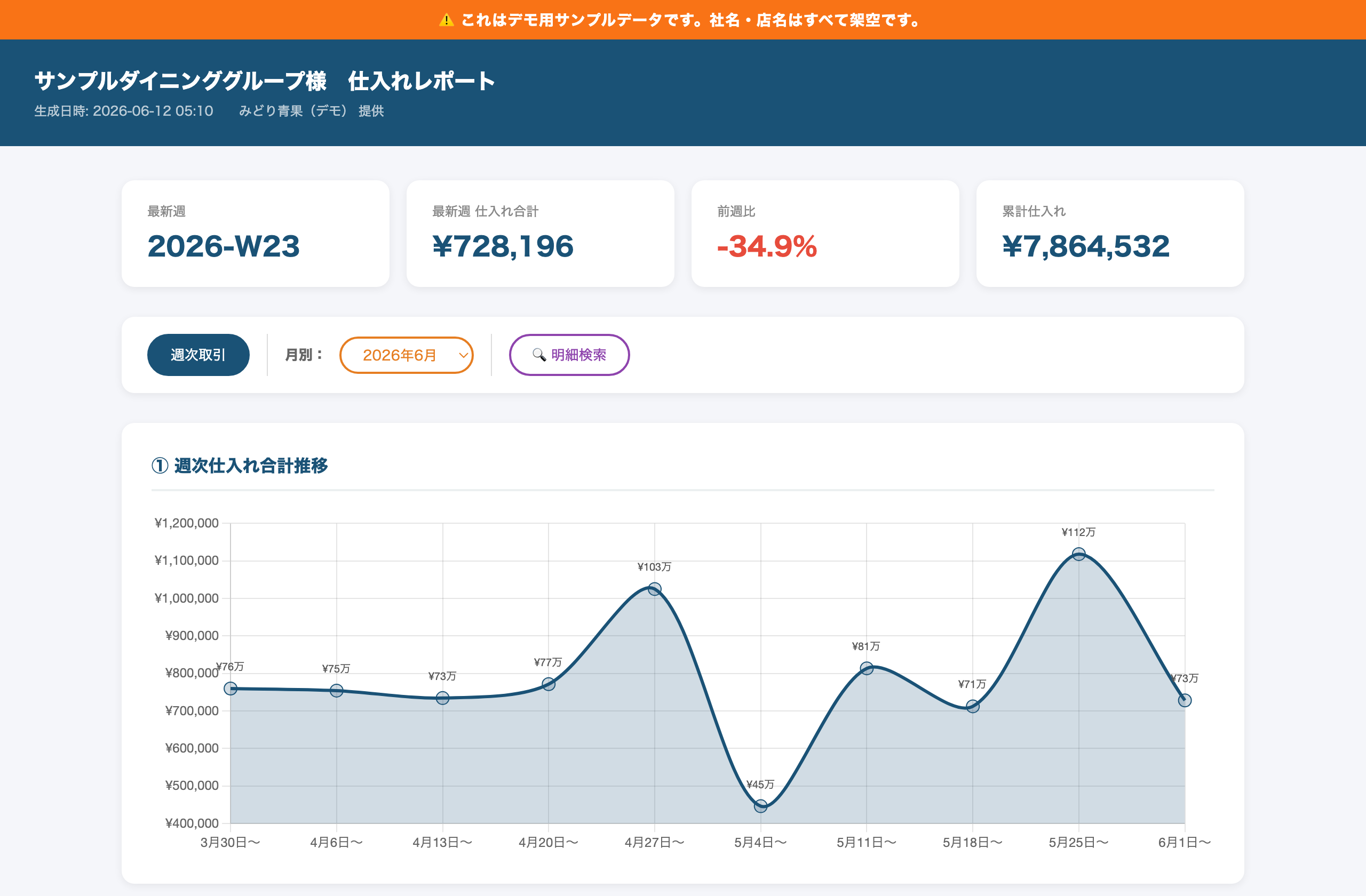This screenshot has height=896, width=1366.
Task: Click the report title サンプルダイニンググループ様 仕入れレポート
Action: tap(265, 81)
